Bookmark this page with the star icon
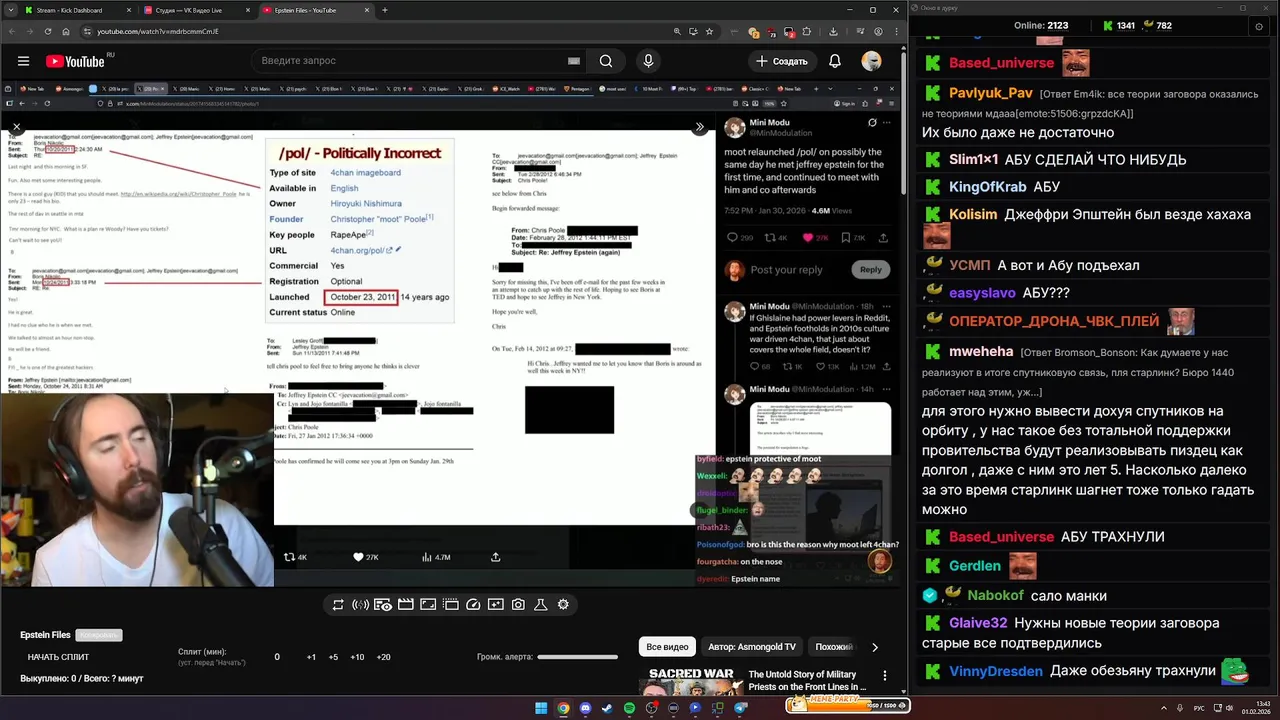 point(710,31)
